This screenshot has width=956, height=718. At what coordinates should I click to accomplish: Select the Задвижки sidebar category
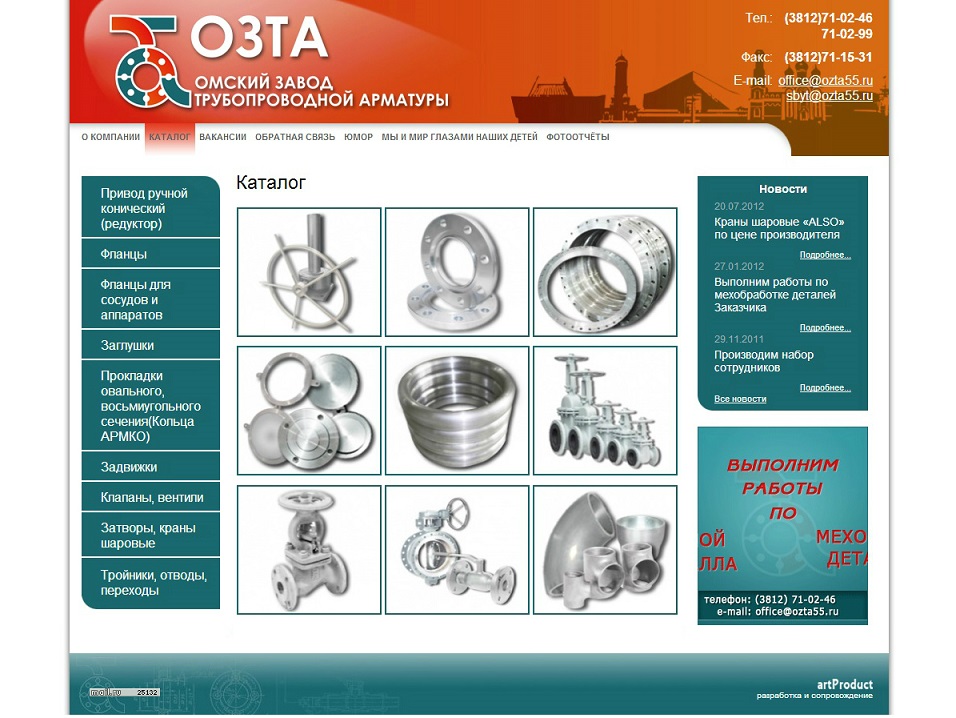coord(151,467)
